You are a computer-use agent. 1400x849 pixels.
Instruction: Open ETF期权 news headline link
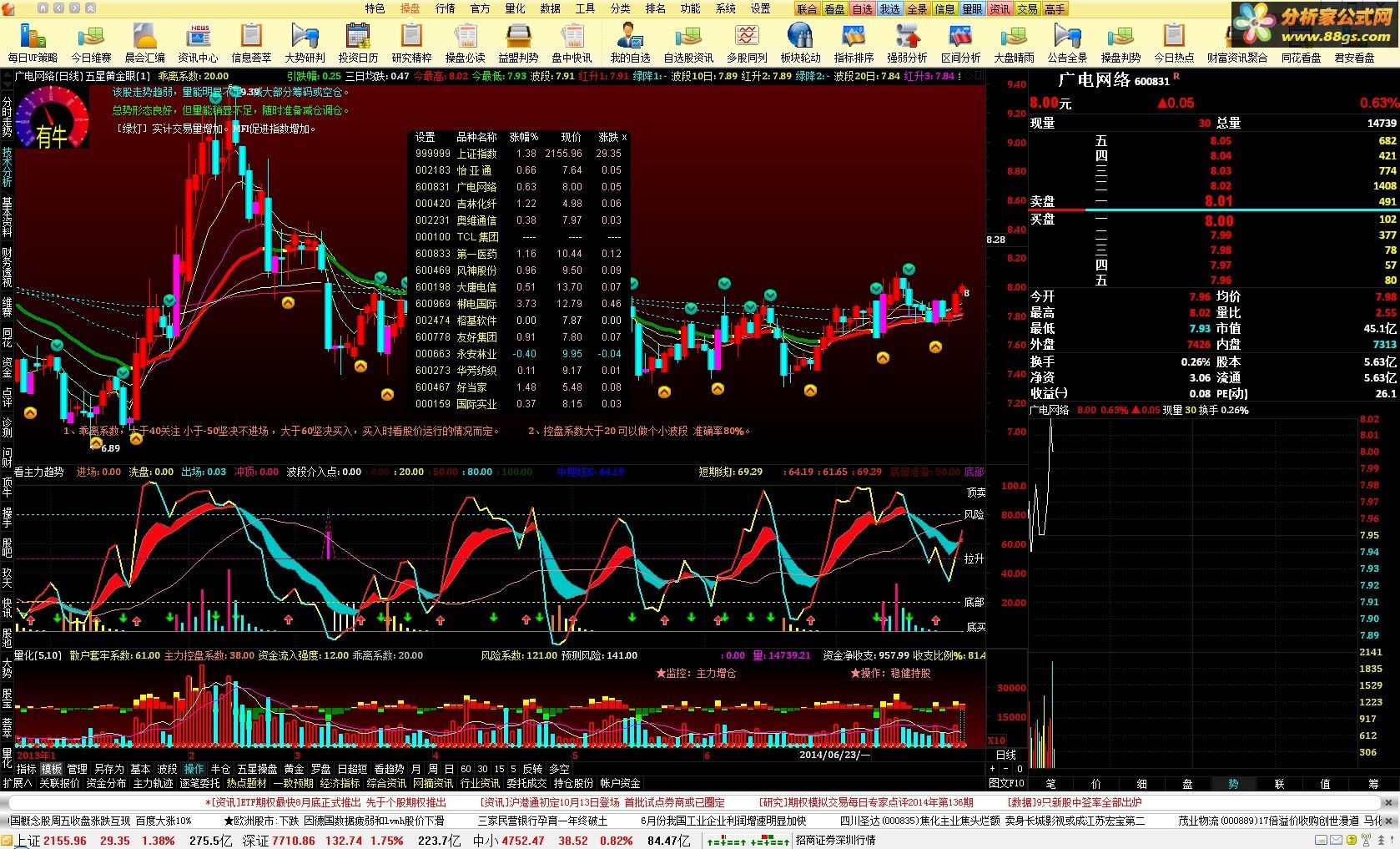(x=326, y=802)
